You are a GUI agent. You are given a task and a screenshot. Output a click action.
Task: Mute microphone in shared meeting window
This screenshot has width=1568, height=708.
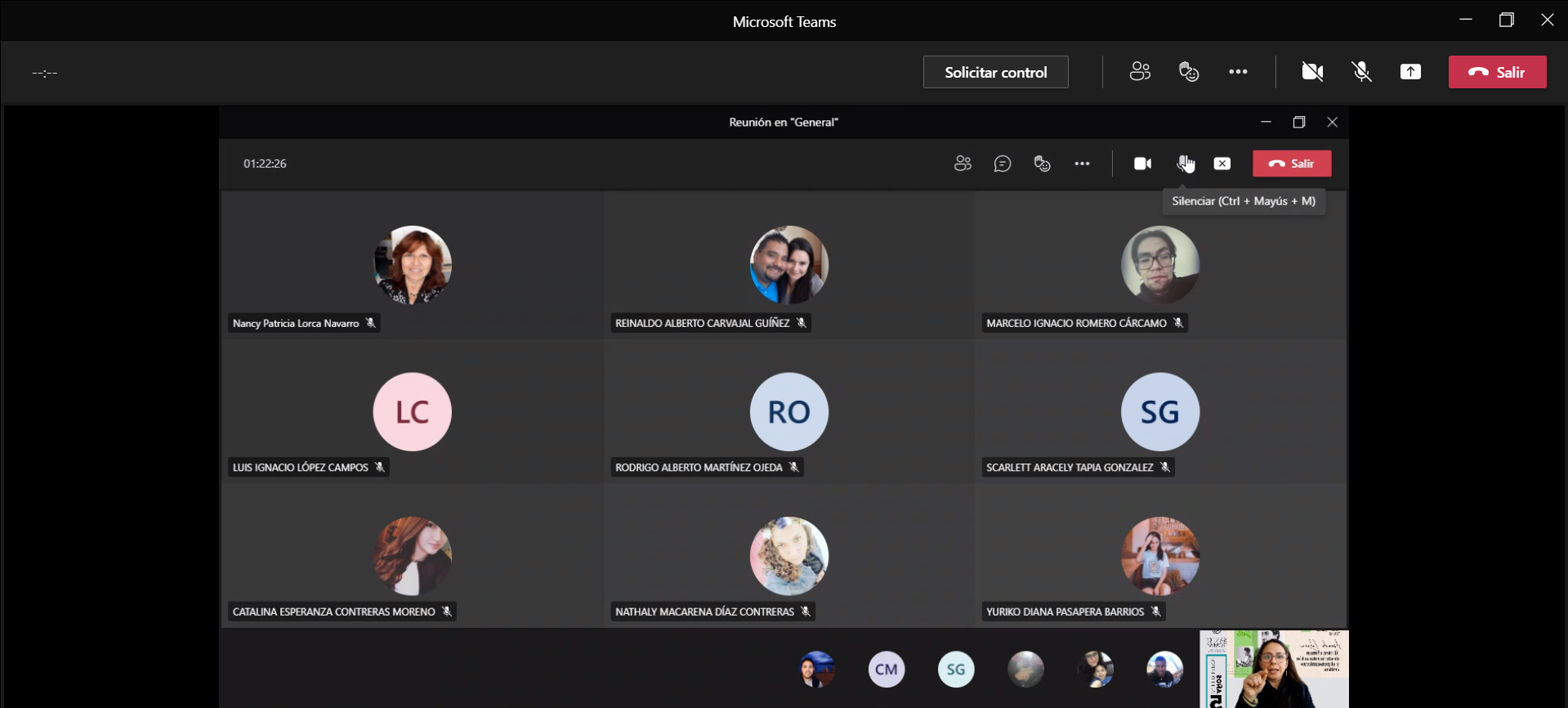(x=1183, y=164)
